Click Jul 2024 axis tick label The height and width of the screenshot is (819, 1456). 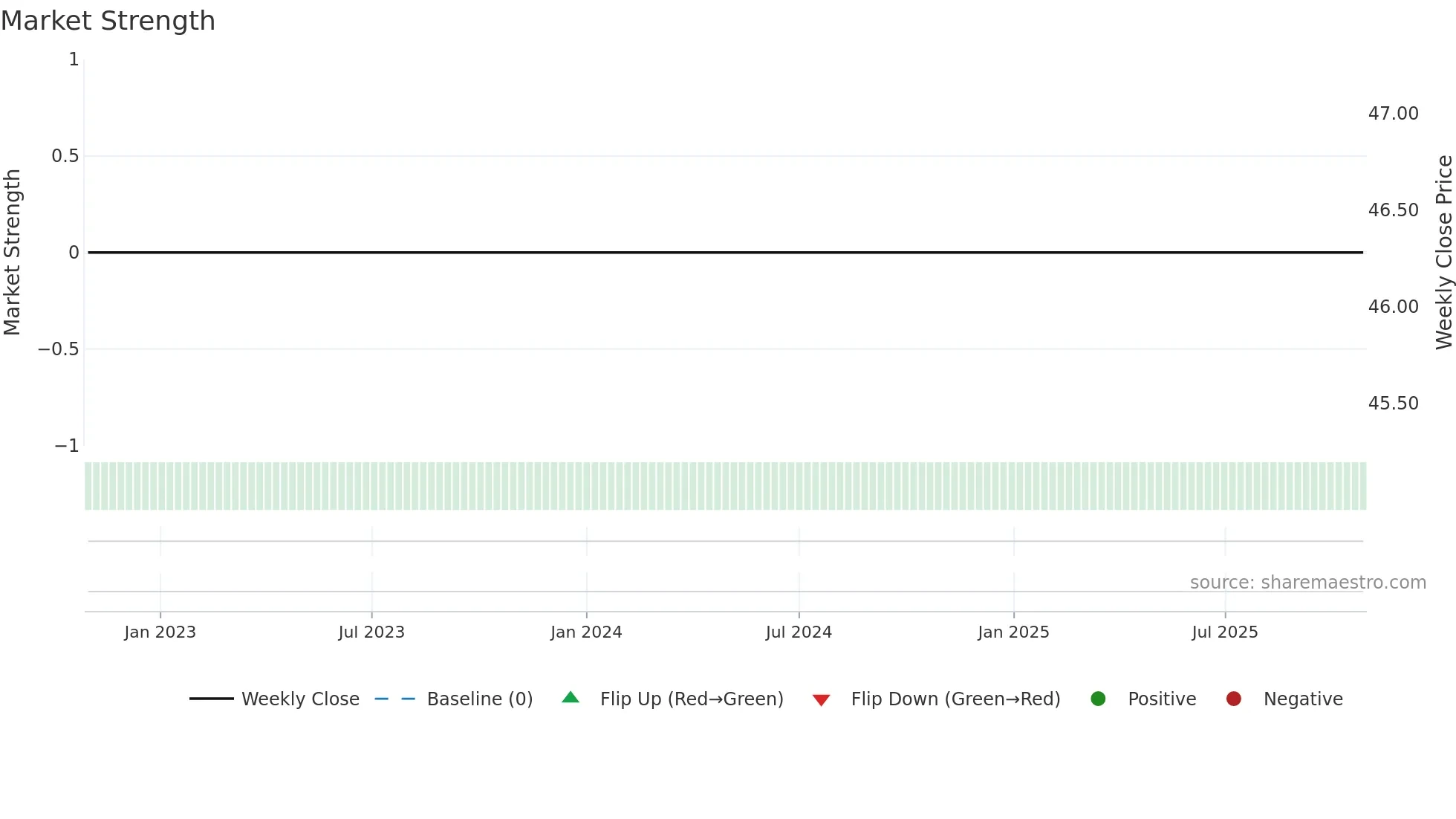click(799, 632)
